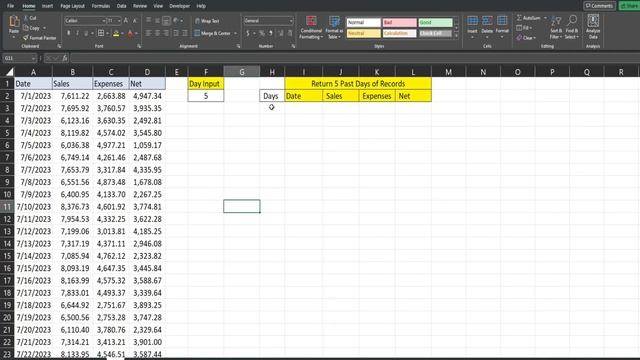Open the font name dropdown
This screenshot has height=360, width=640.
point(104,21)
